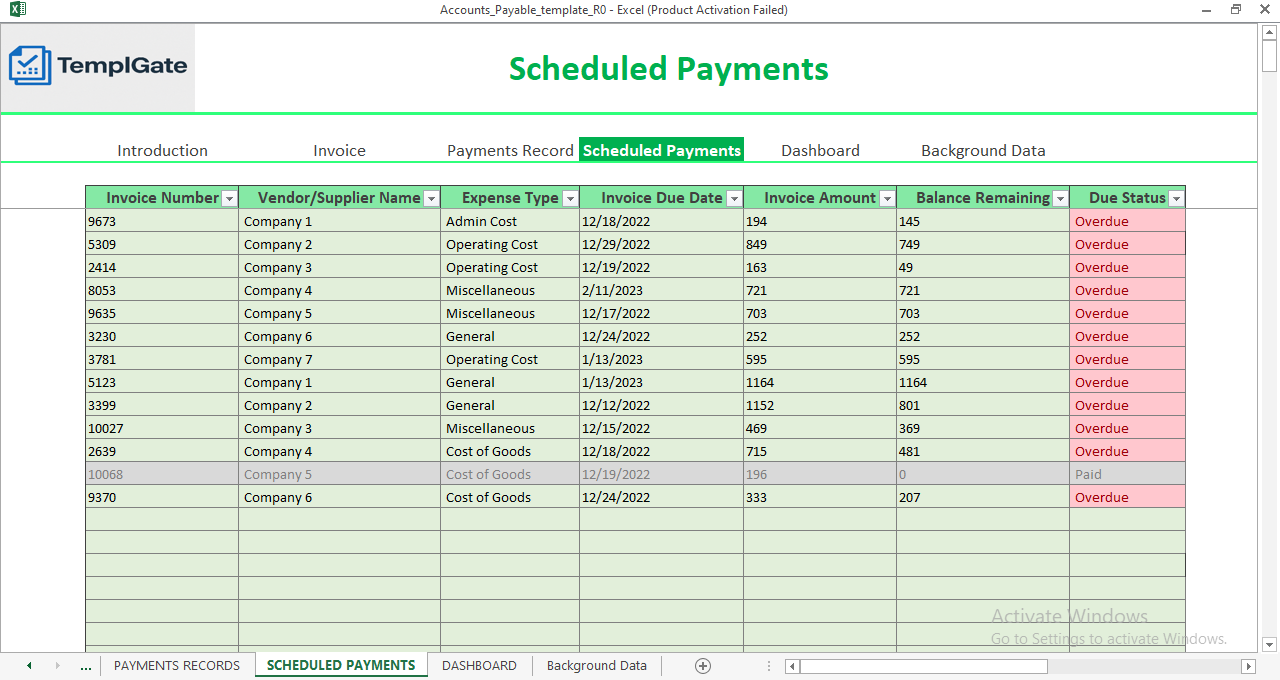Click Scheduled Payments navigation button
Screen dimensions: 1280x680
pyautogui.click(x=662, y=150)
